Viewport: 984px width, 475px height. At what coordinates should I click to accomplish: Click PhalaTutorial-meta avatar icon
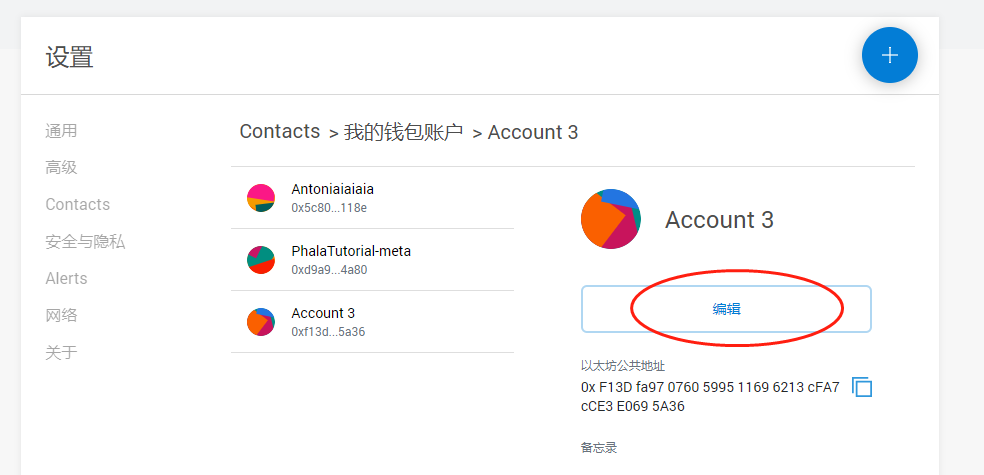click(x=261, y=260)
